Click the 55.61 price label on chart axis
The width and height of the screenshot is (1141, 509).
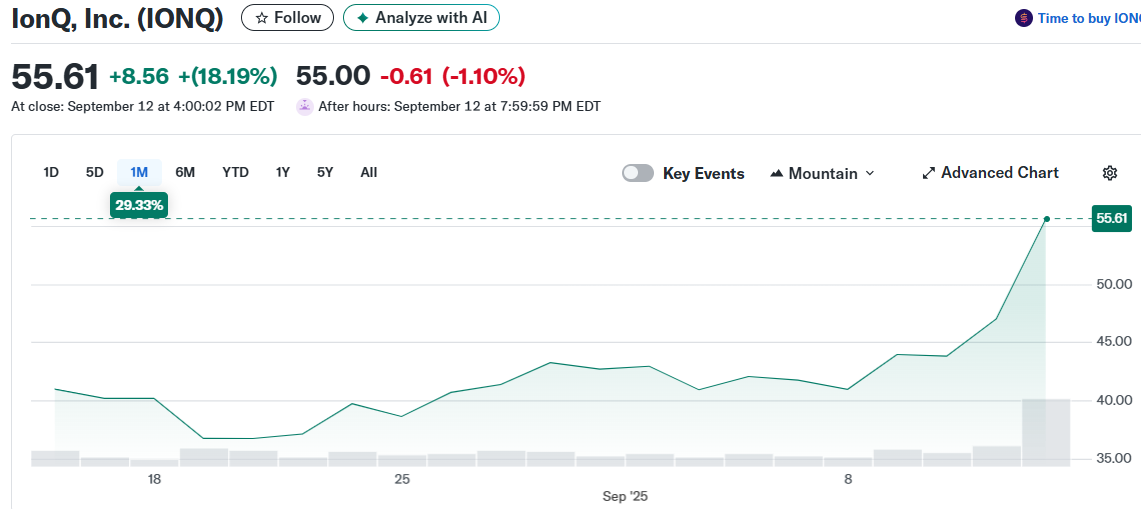[x=1112, y=218]
